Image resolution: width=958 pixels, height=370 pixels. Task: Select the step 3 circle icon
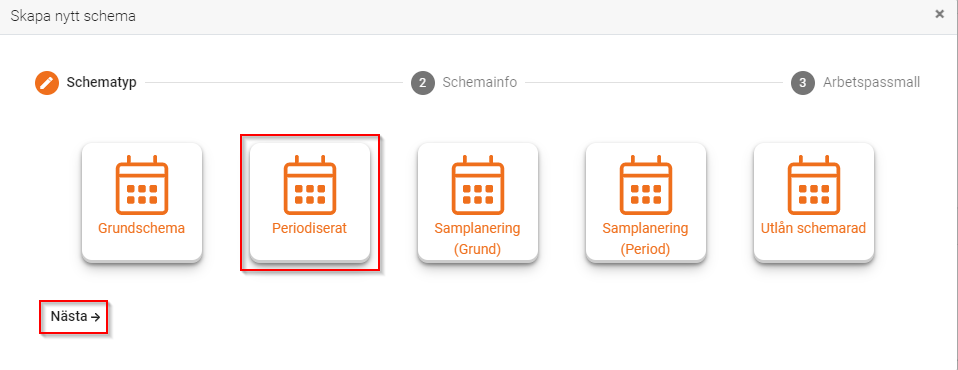[803, 83]
